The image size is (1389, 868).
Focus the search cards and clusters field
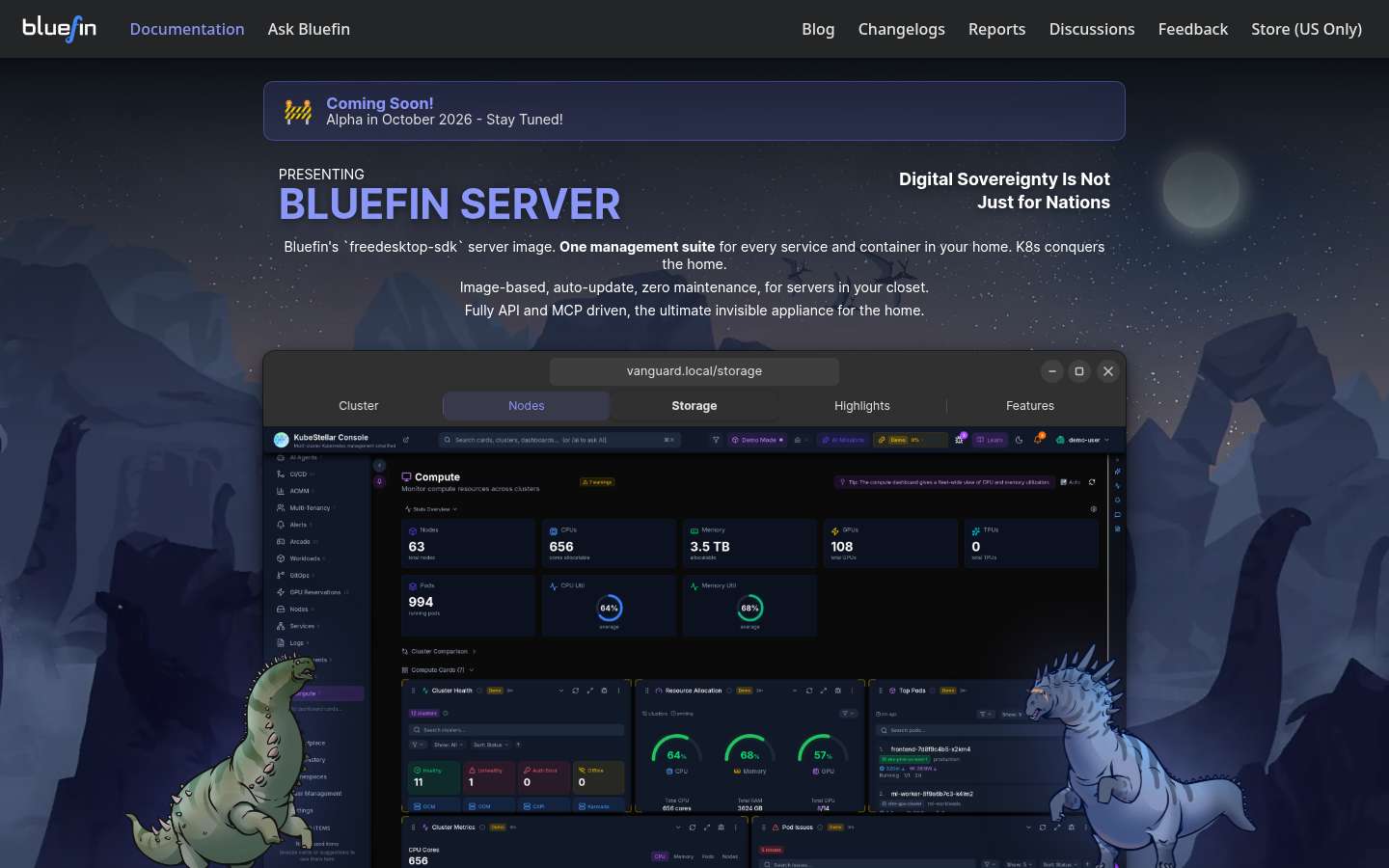[x=559, y=440]
